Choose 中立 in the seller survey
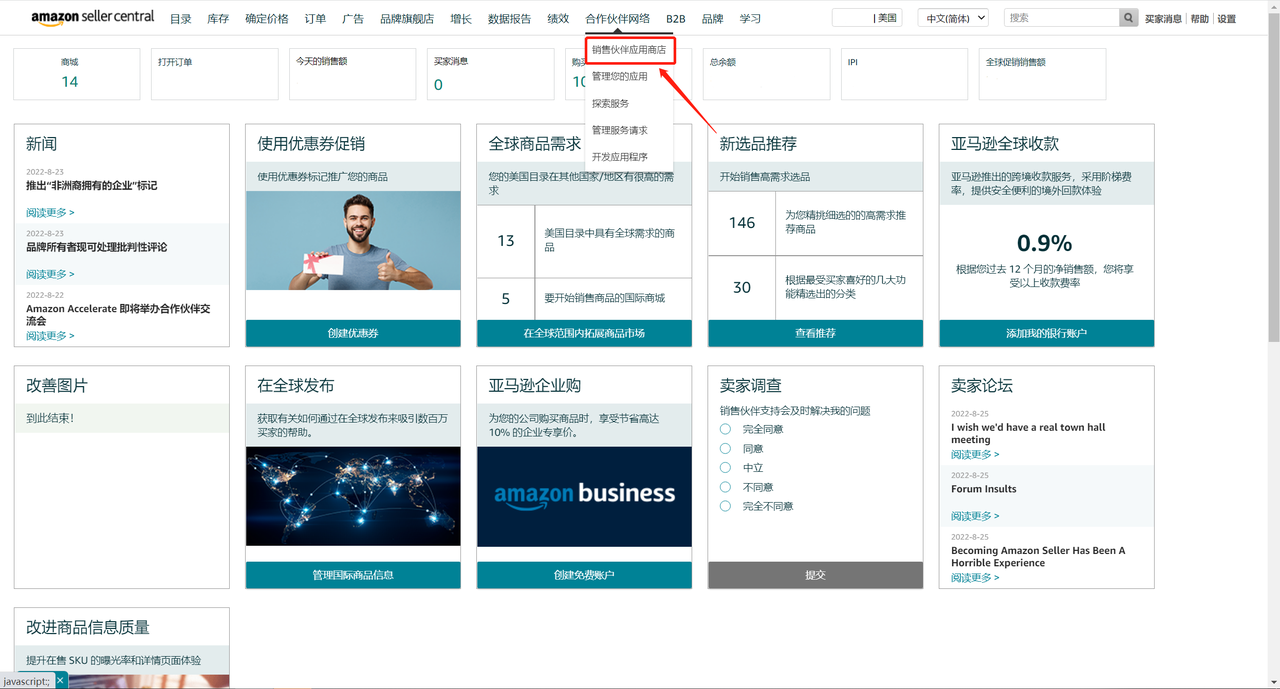 (x=726, y=468)
